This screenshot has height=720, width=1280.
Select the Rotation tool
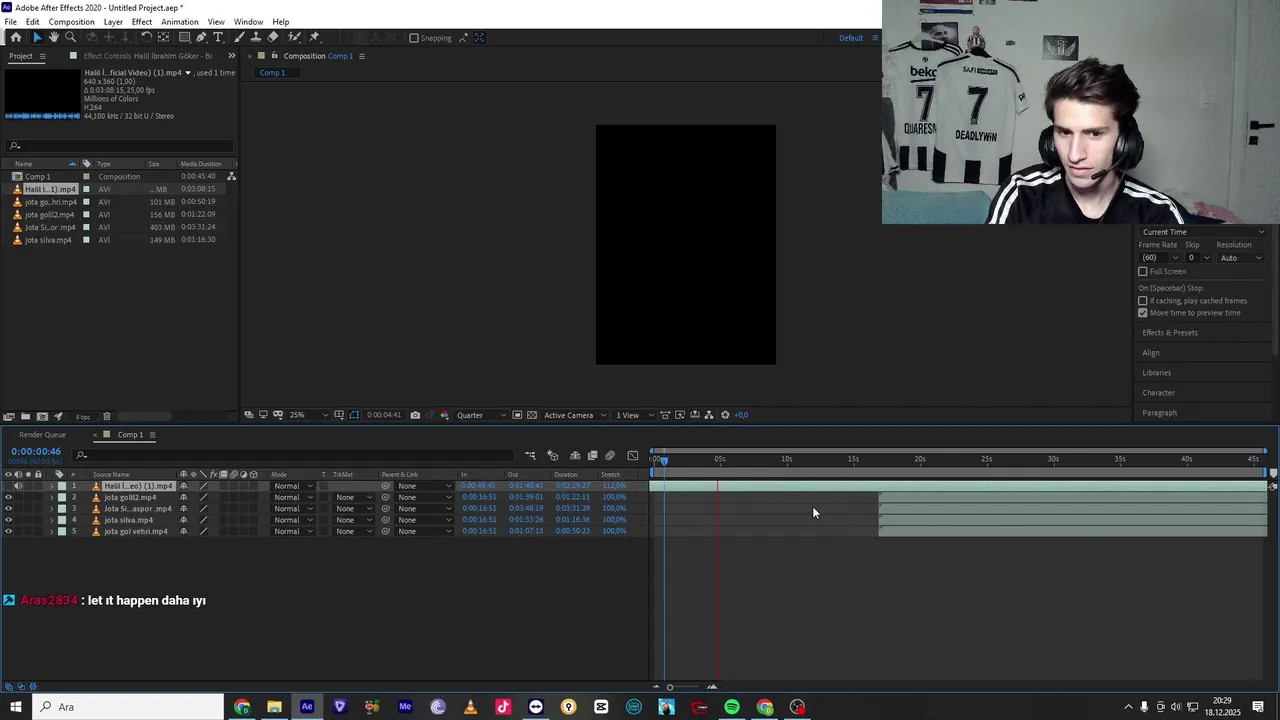click(147, 37)
